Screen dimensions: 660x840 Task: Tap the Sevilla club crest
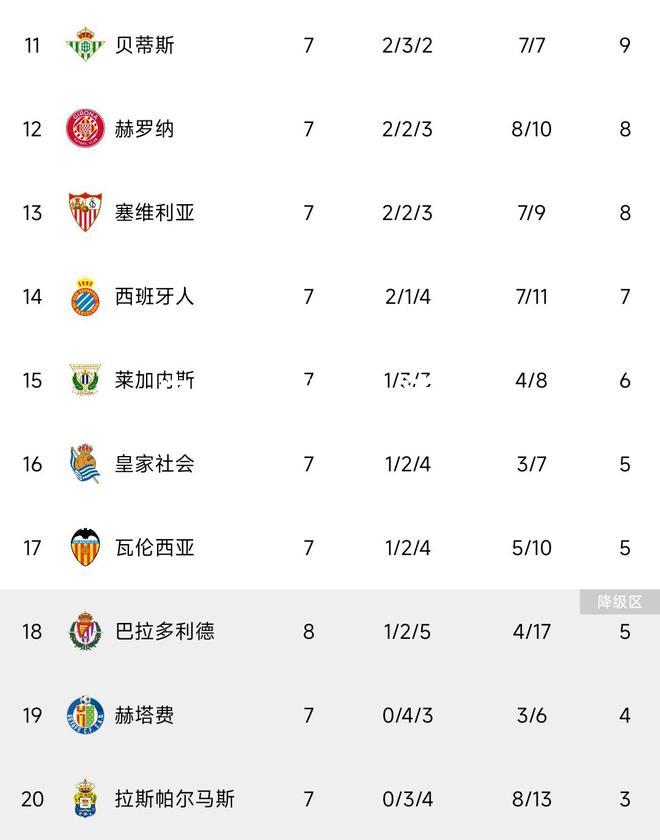(85, 212)
